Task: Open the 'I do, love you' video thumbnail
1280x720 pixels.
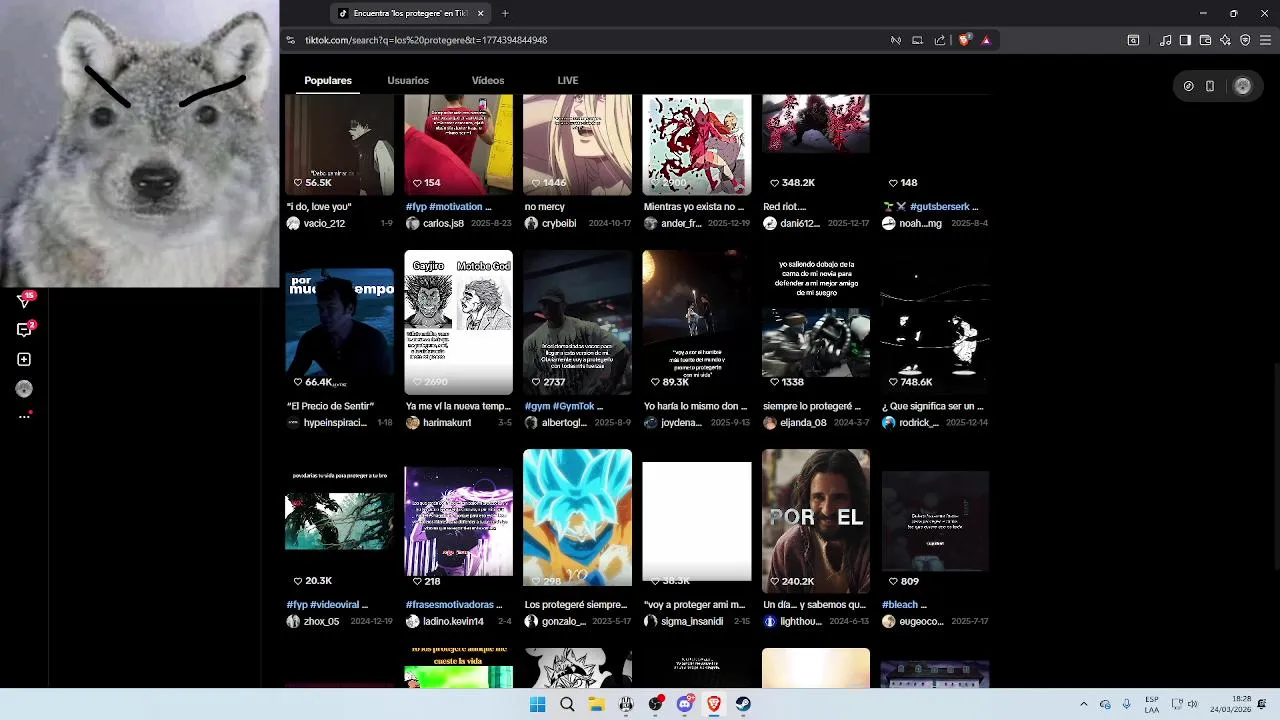Action: (x=339, y=145)
